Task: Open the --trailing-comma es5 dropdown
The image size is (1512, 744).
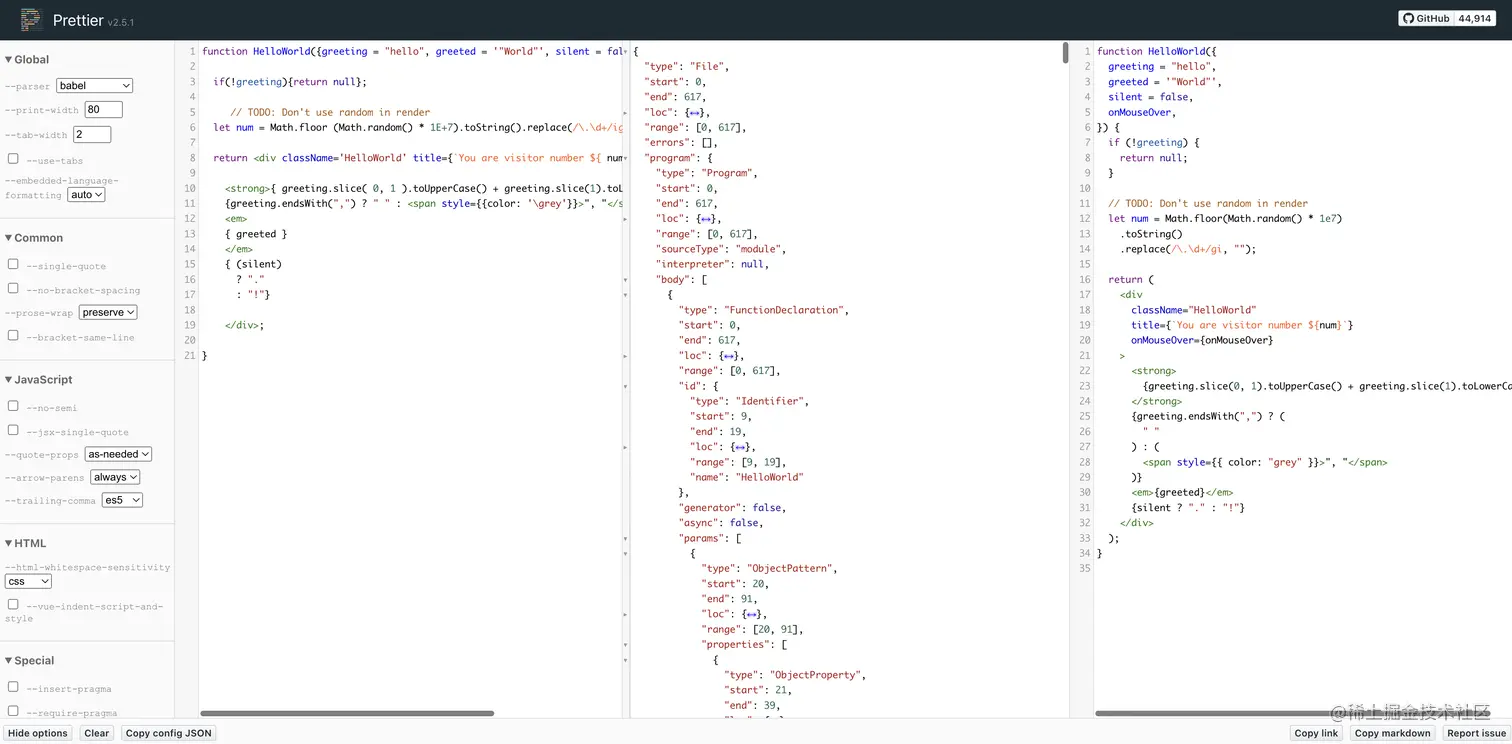Action: pyautogui.click(x=122, y=500)
